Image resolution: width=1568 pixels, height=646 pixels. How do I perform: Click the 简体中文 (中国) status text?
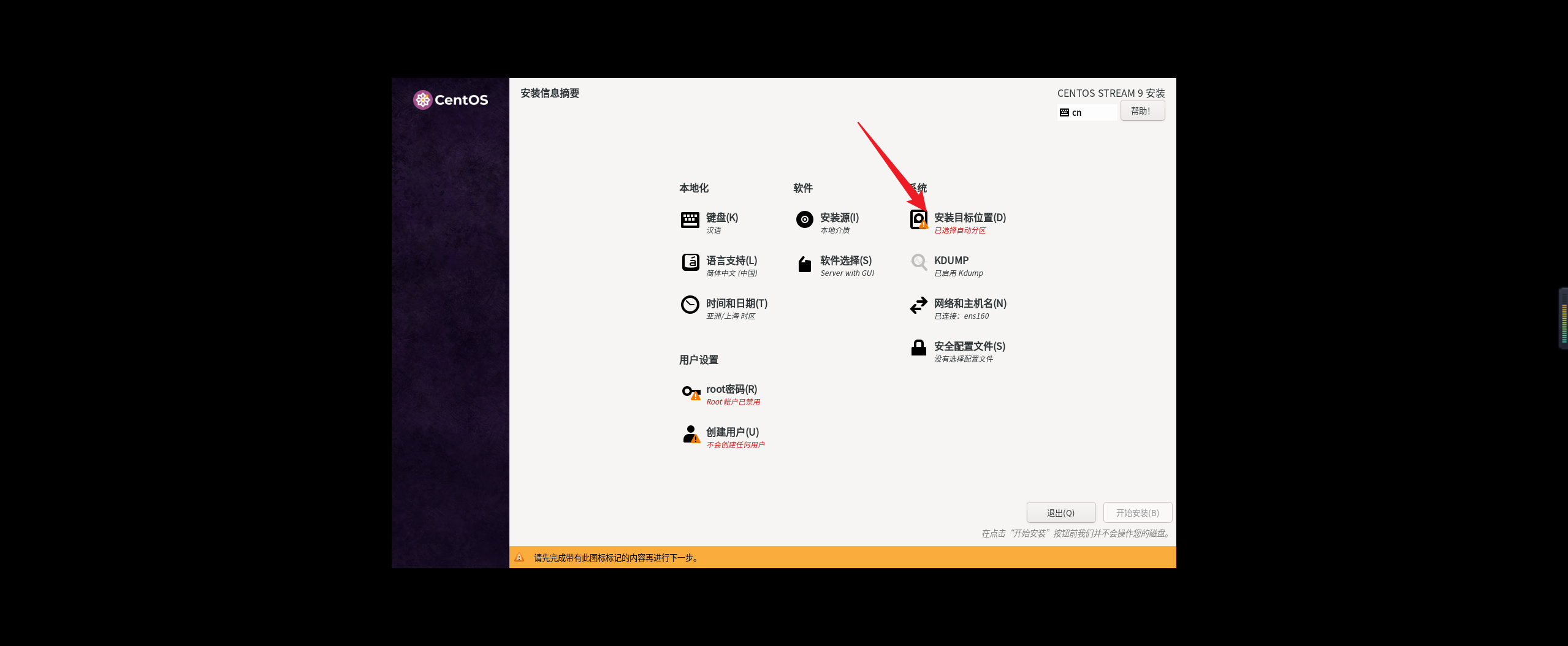click(732, 273)
